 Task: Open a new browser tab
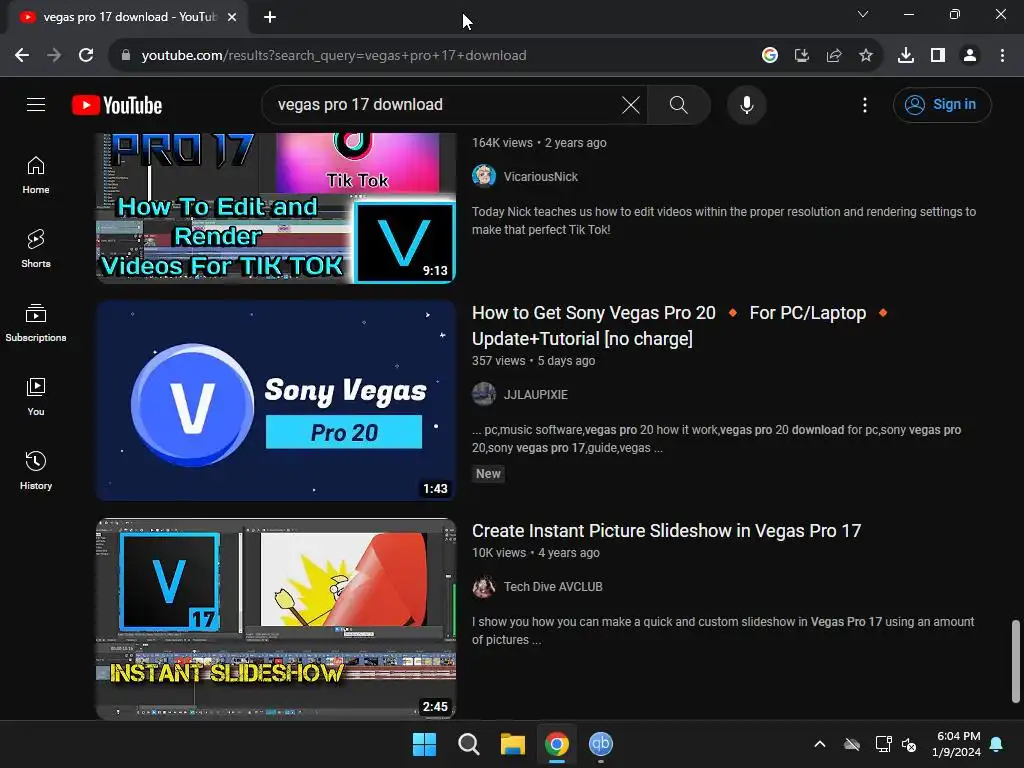click(x=270, y=17)
